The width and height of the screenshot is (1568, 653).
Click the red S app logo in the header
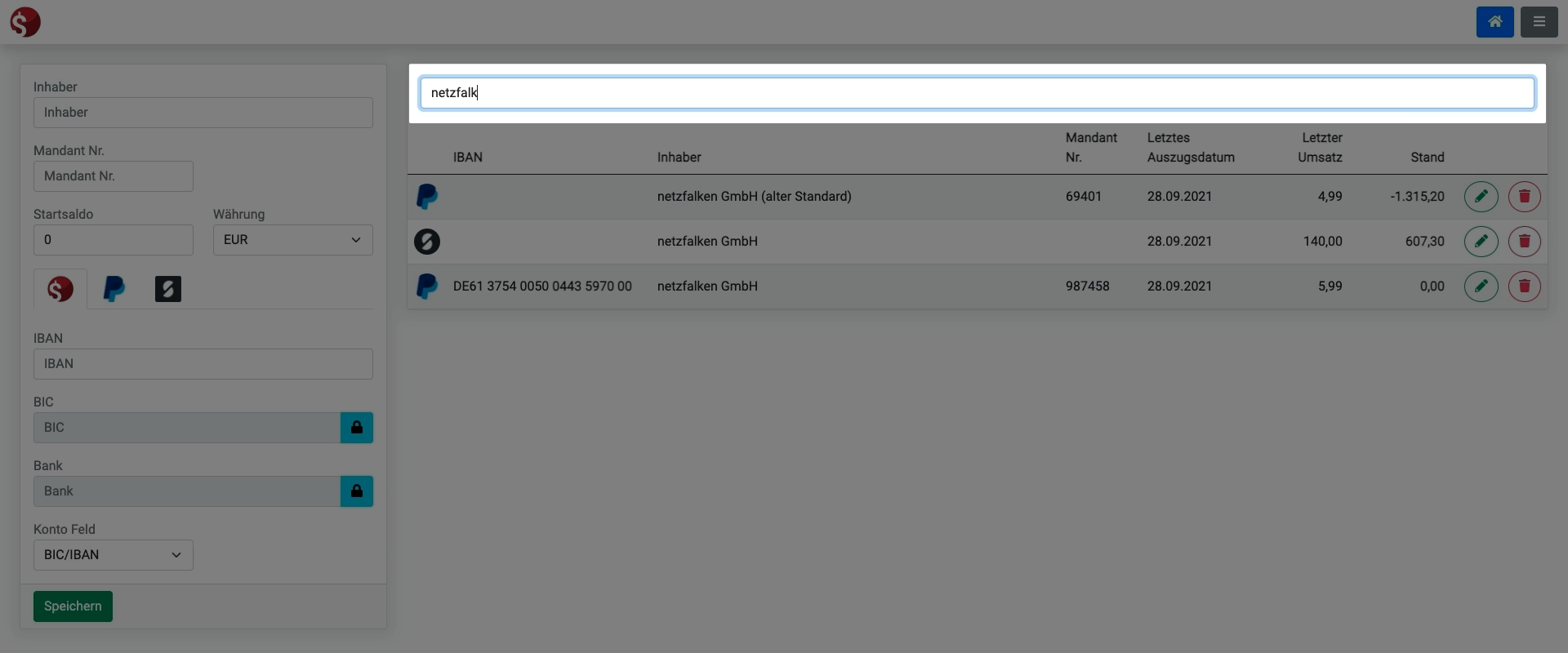[x=25, y=22]
